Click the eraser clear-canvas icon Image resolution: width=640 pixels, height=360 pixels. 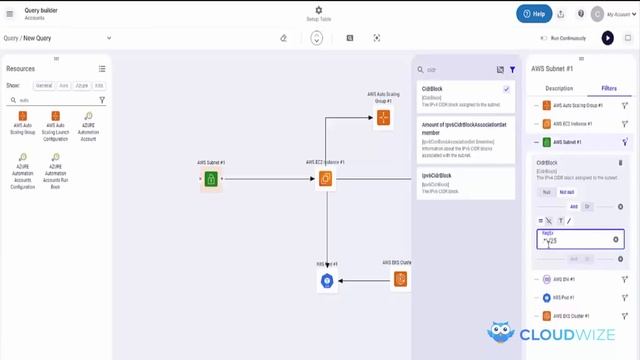coord(283,38)
